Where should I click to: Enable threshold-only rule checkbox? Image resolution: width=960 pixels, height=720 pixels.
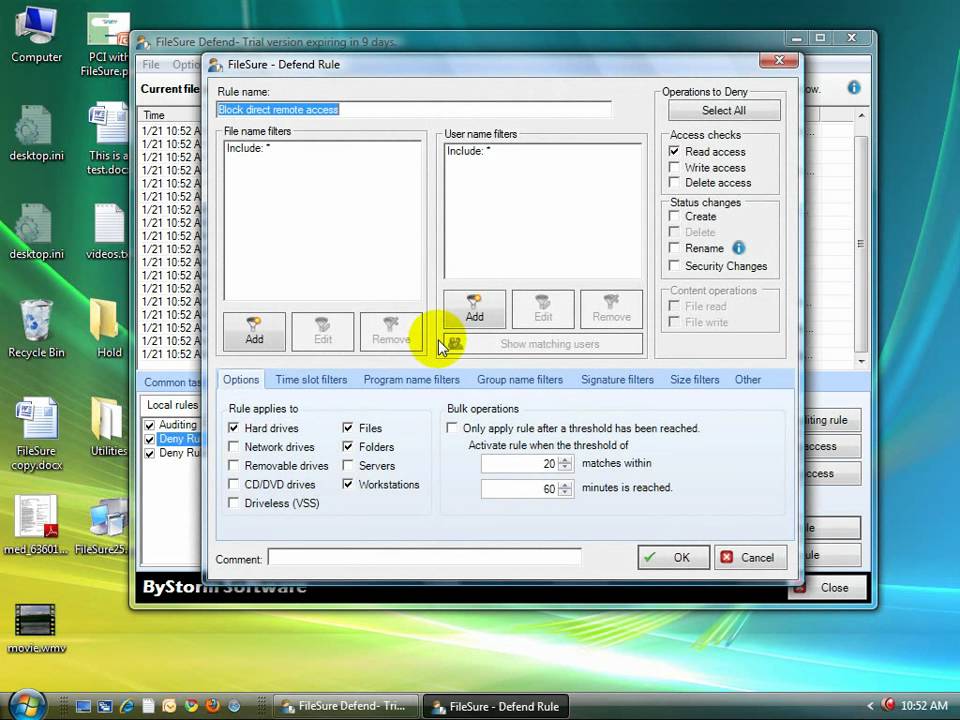point(452,427)
